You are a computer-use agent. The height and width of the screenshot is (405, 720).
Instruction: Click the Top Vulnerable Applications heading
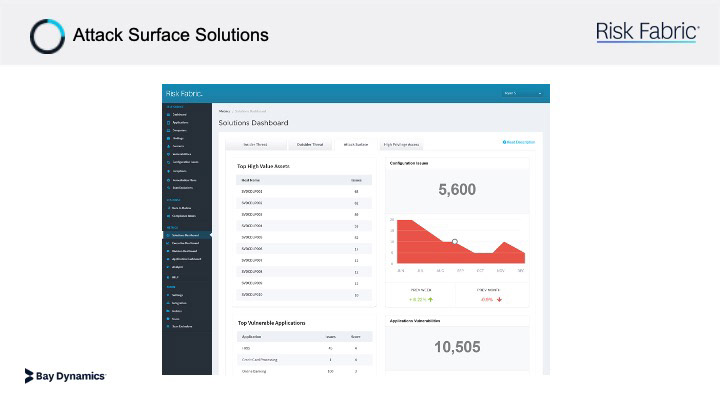pyautogui.click(x=271, y=323)
